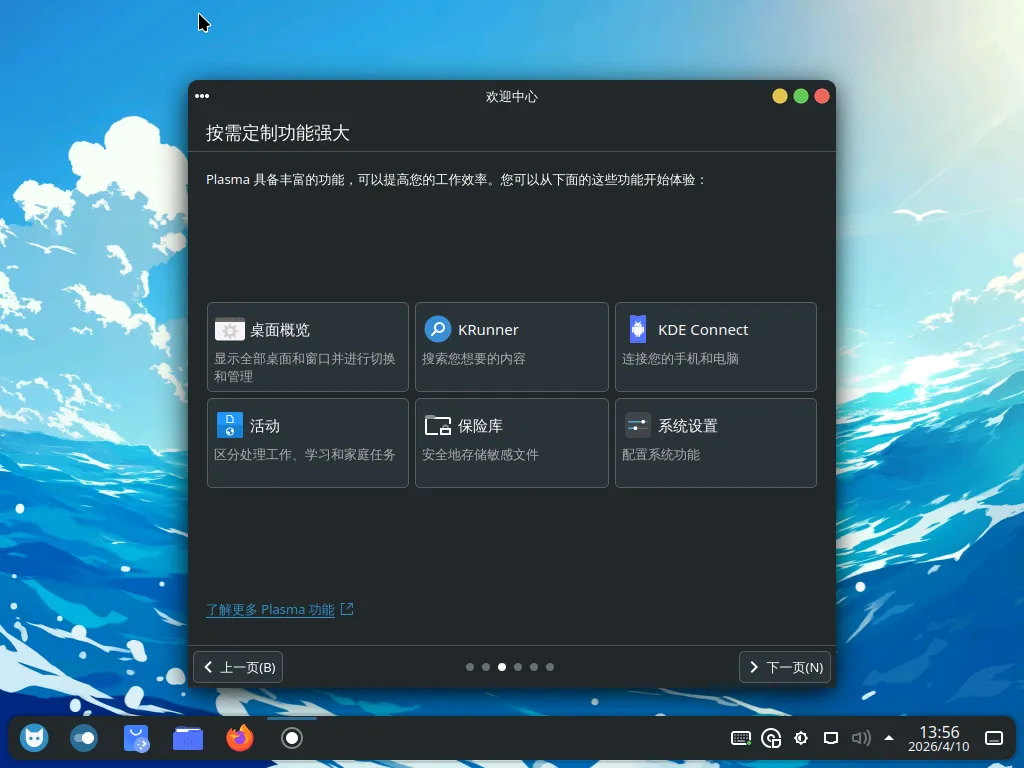Expand hidden system tray icons arrow
This screenshot has height=768, width=1024.
coord(889,739)
